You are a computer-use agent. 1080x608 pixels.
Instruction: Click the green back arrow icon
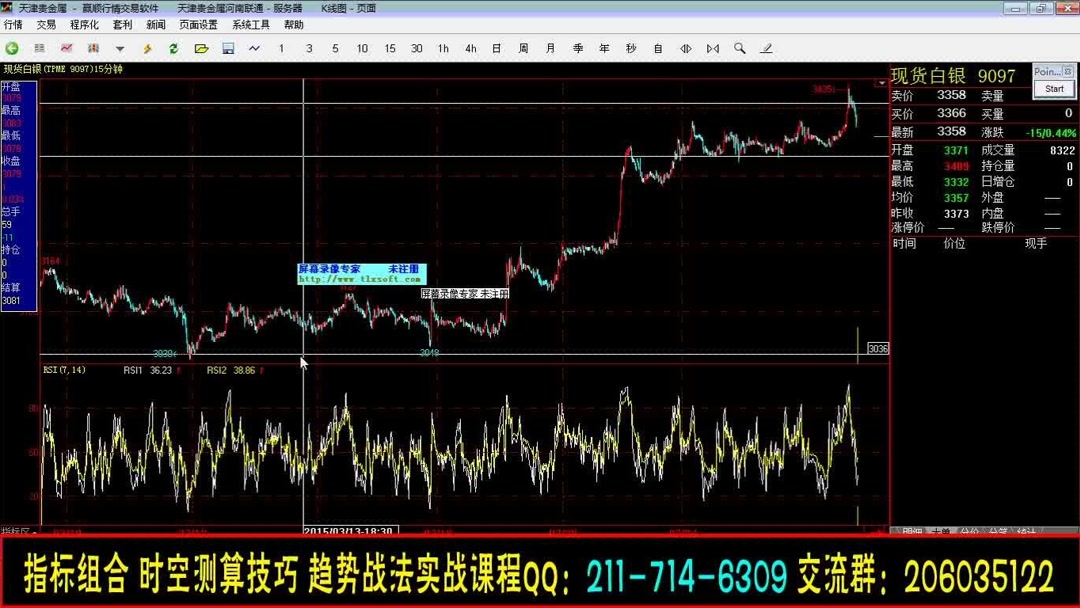10,48
